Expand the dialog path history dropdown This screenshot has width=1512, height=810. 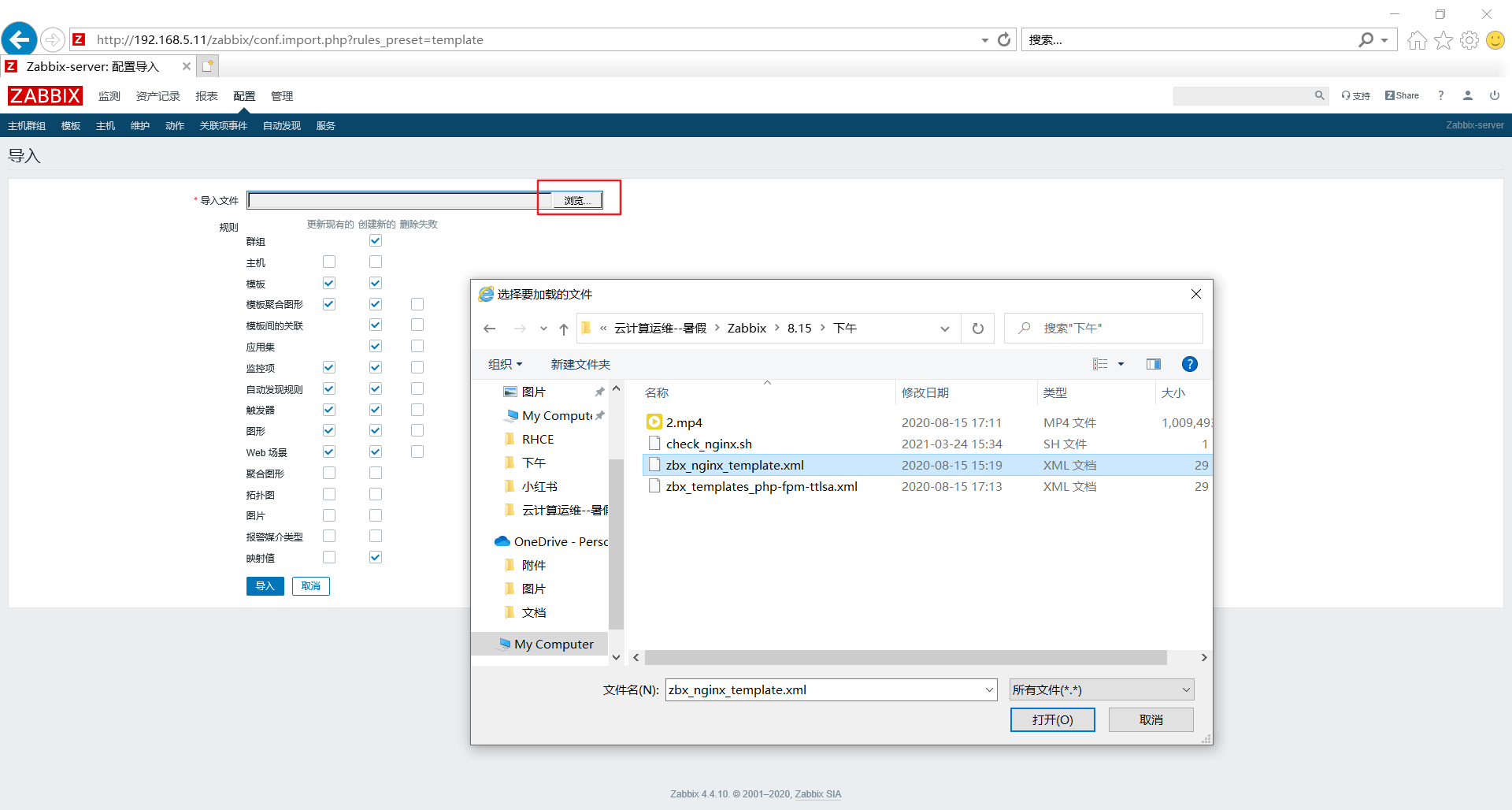945,329
